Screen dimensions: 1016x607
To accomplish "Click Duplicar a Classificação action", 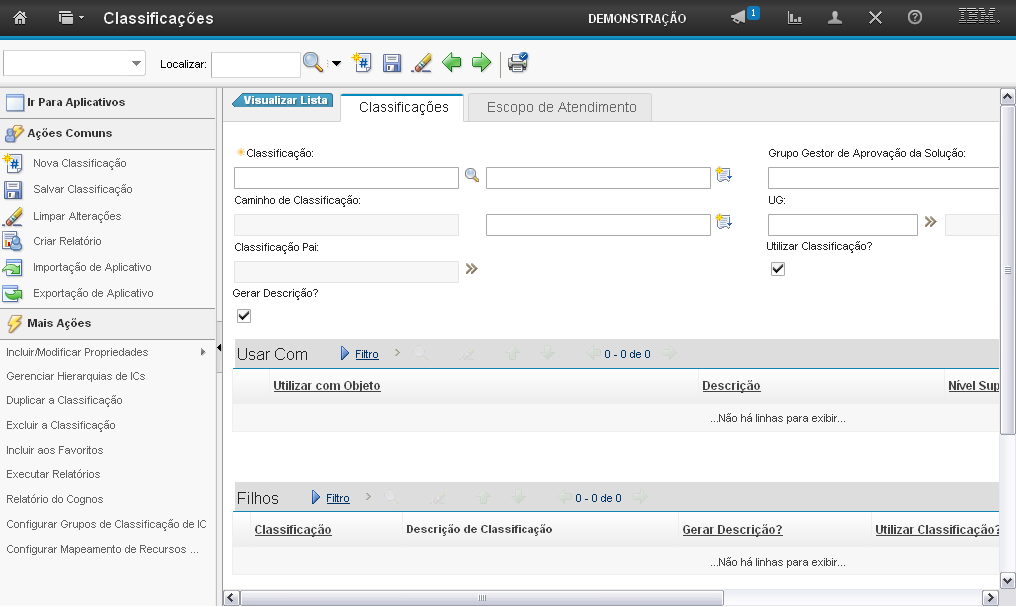I will pyautogui.click(x=64, y=400).
